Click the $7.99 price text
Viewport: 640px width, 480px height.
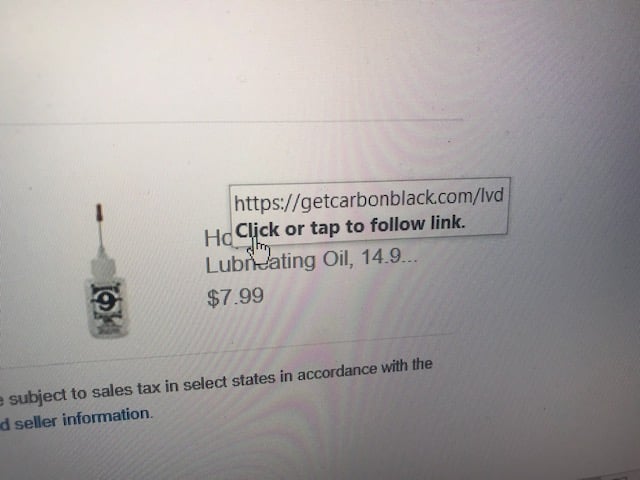[x=235, y=297]
